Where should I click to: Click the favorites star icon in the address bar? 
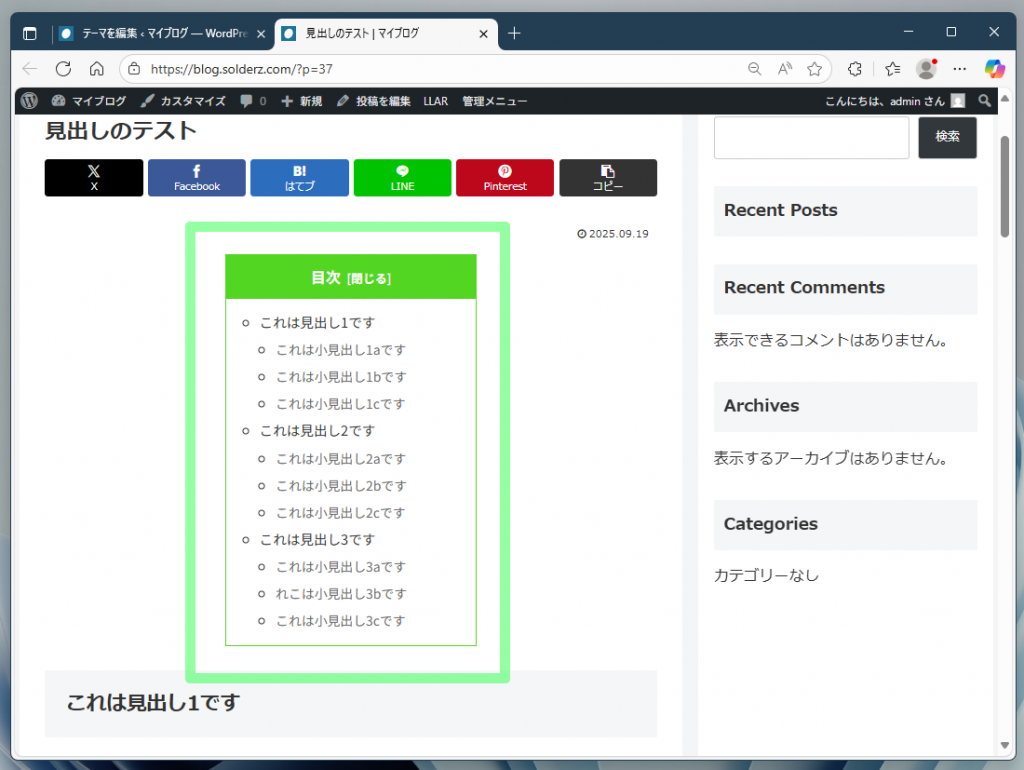coord(815,68)
